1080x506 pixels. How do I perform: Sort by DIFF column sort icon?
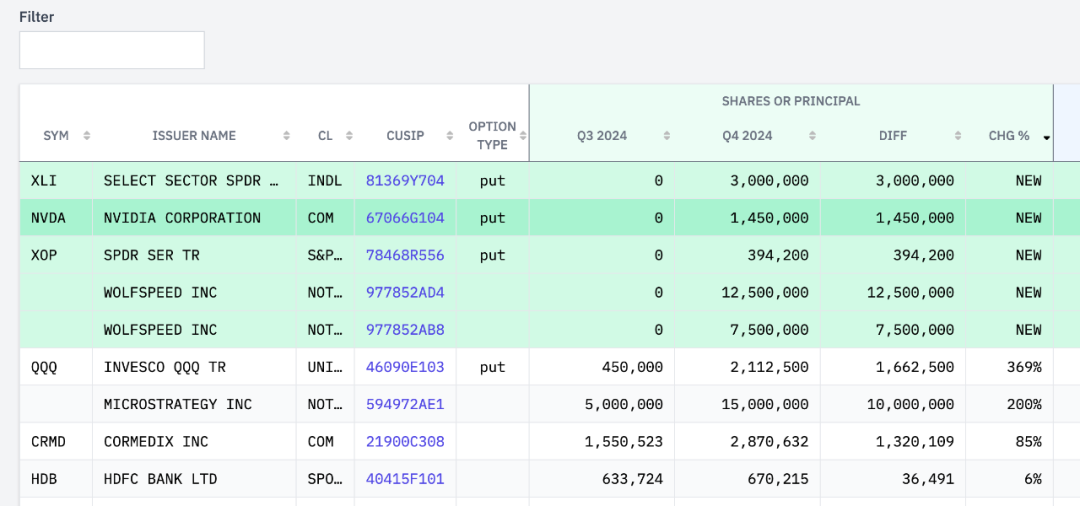pos(958,136)
